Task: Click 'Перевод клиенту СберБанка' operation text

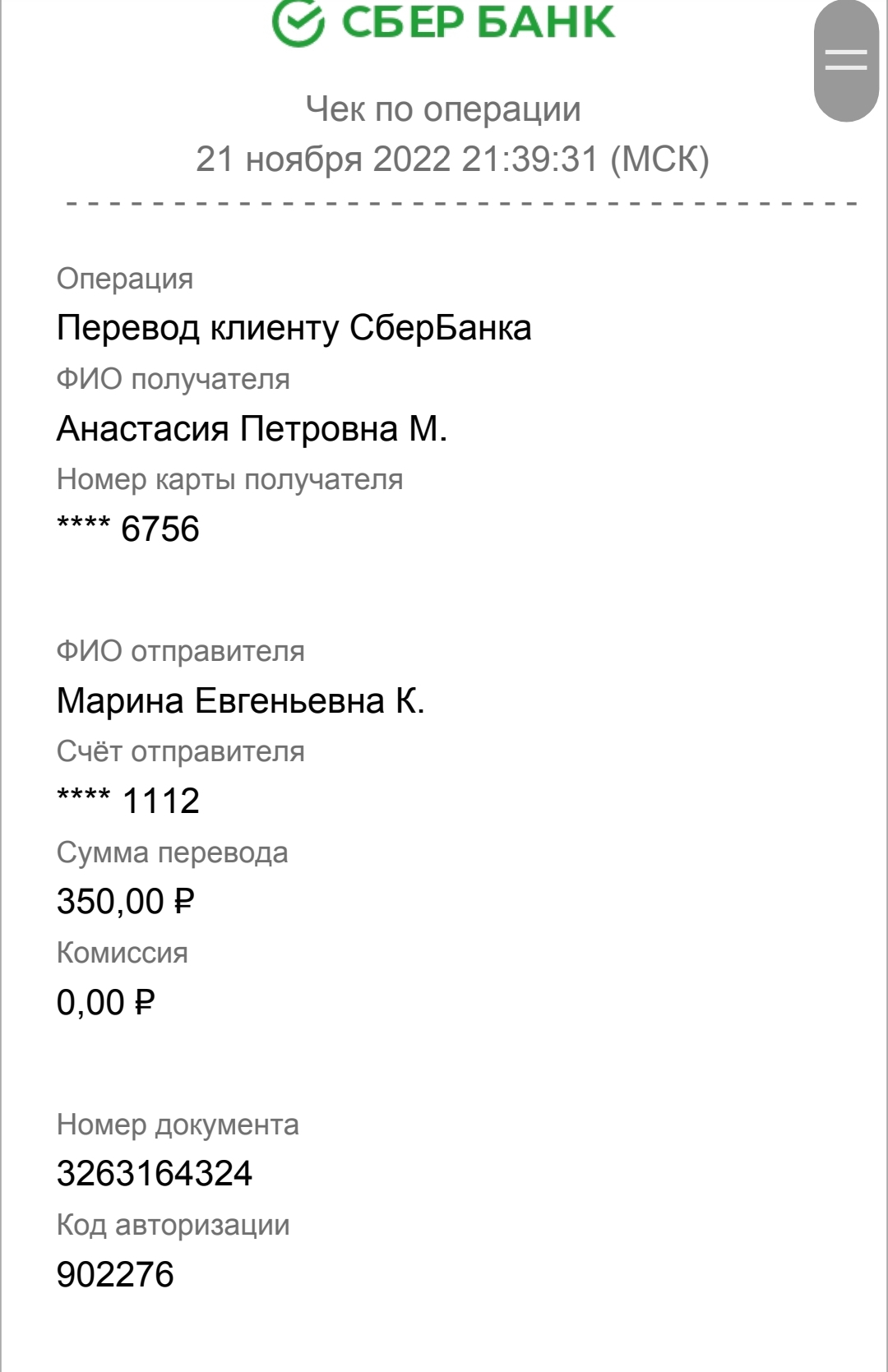Action: pos(294,328)
